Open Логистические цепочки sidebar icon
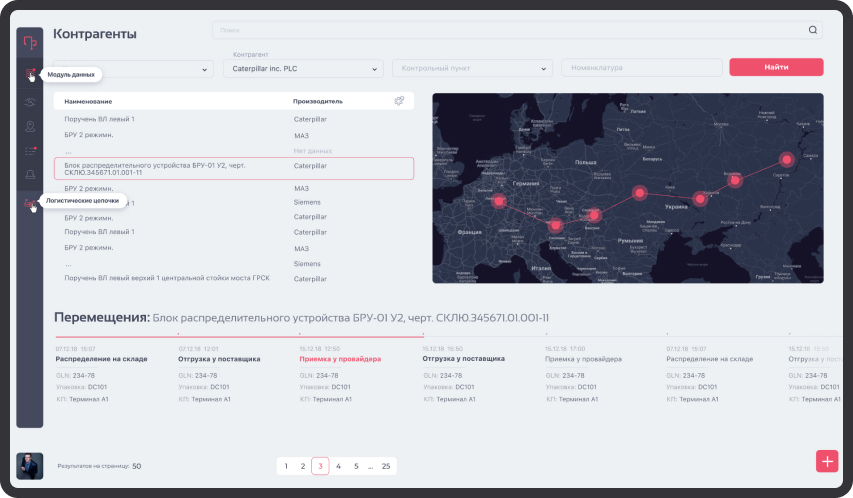 click(x=30, y=204)
